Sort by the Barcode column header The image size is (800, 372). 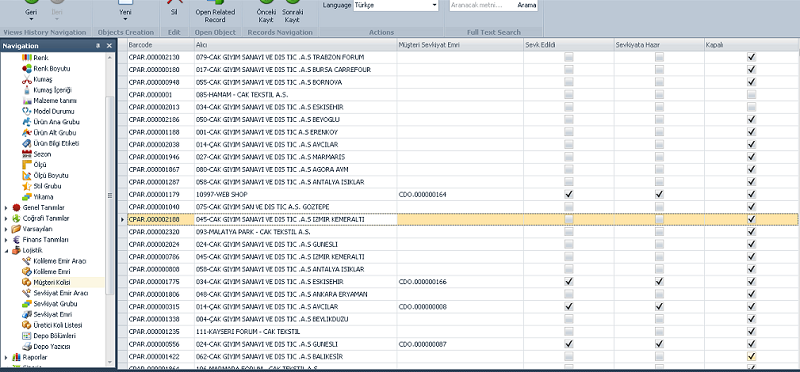(x=160, y=45)
